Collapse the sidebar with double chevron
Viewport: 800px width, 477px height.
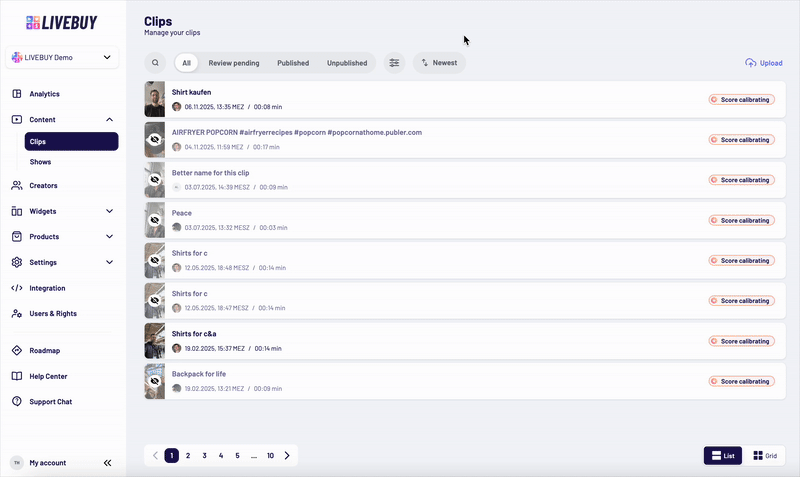pyautogui.click(x=108, y=463)
